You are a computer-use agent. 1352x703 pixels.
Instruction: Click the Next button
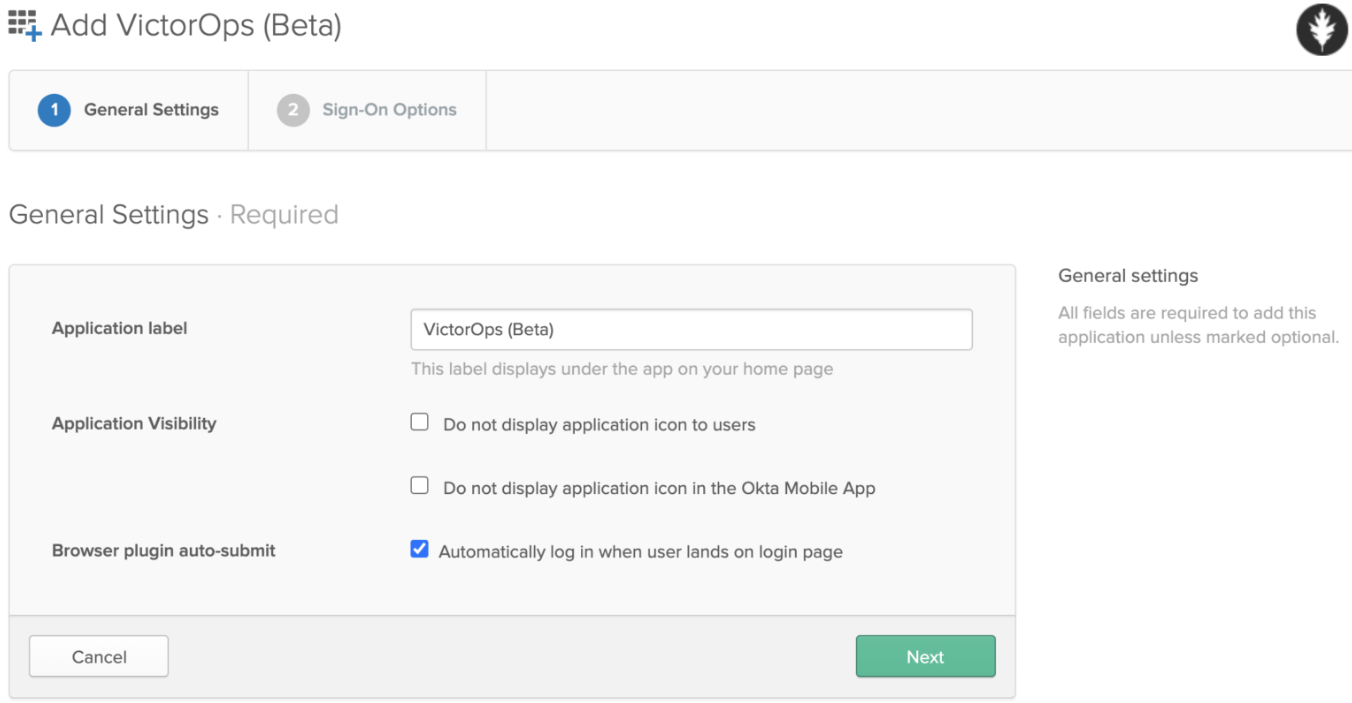tap(924, 656)
